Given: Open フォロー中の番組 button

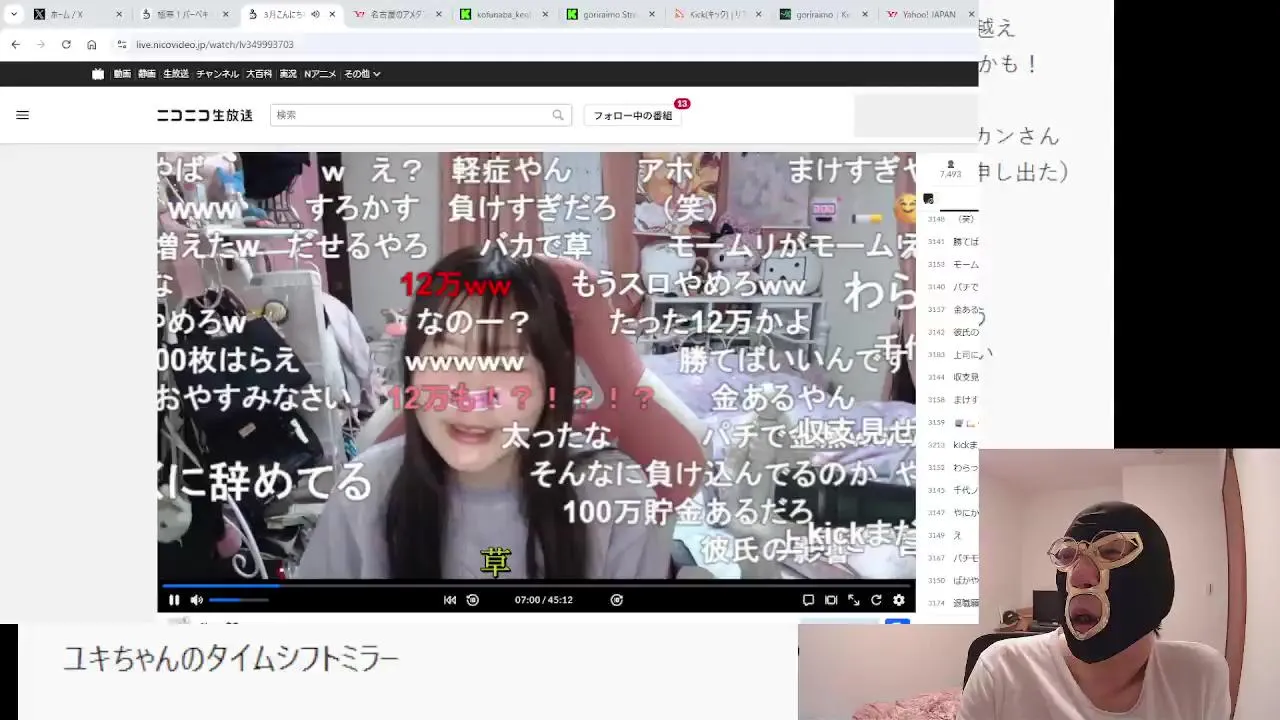Looking at the screenshot, I should pyautogui.click(x=633, y=115).
